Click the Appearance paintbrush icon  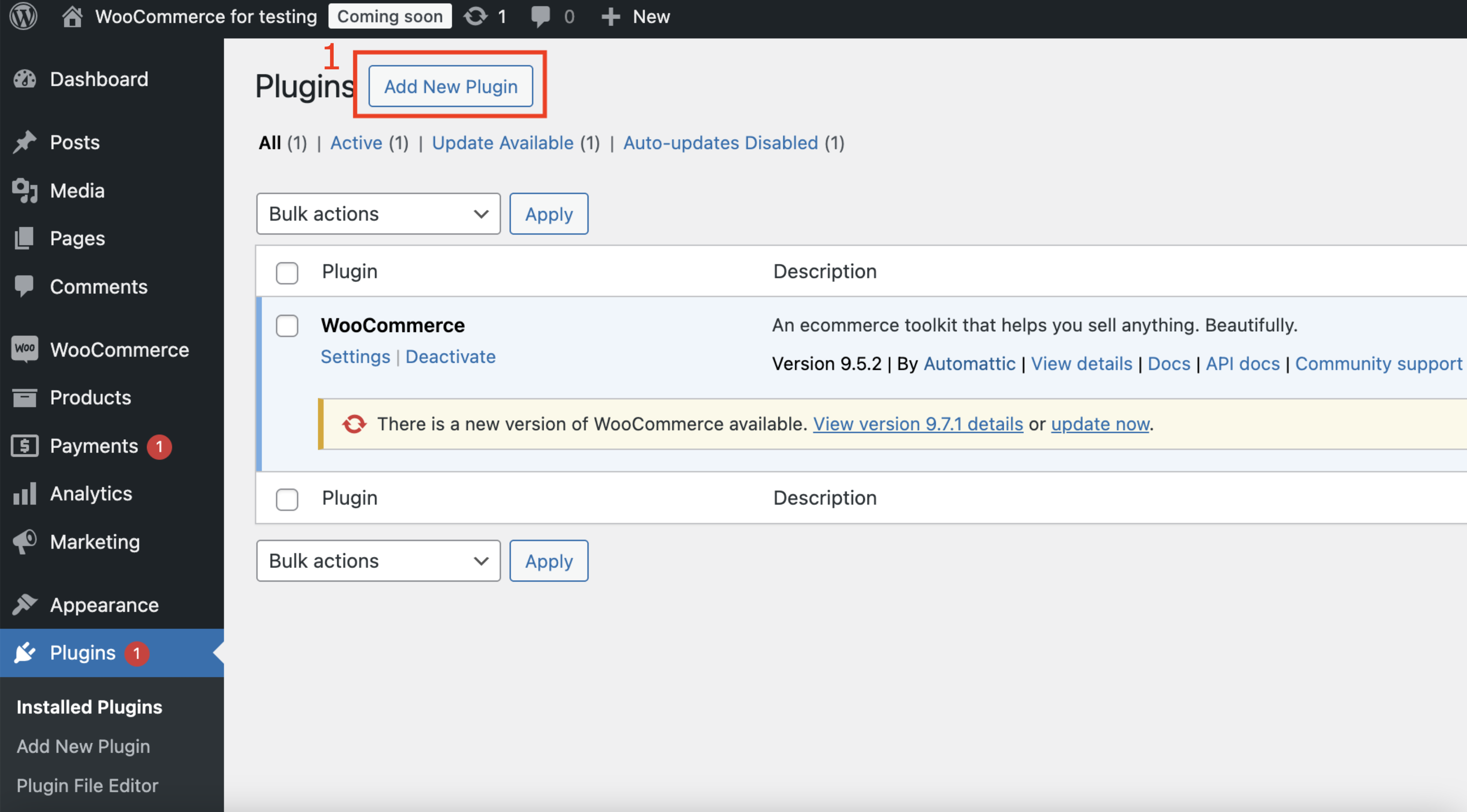(x=25, y=604)
